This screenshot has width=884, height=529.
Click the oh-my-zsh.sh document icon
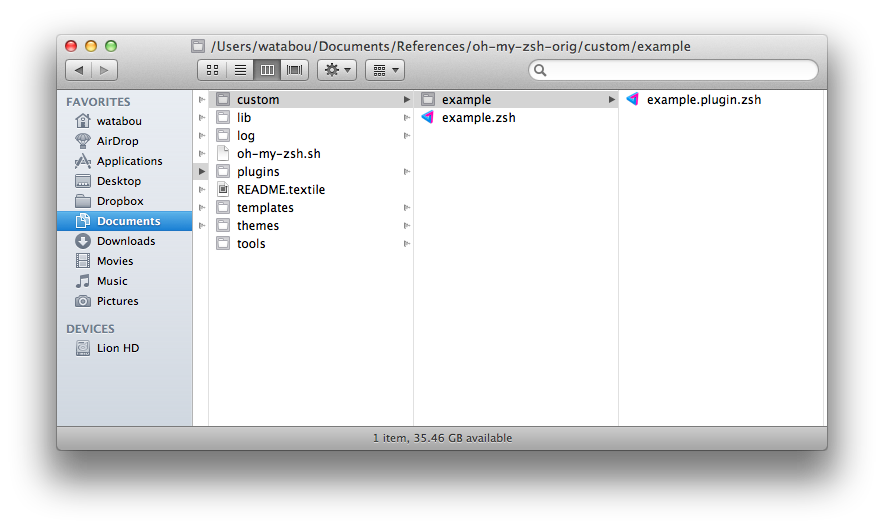pyautogui.click(x=223, y=153)
